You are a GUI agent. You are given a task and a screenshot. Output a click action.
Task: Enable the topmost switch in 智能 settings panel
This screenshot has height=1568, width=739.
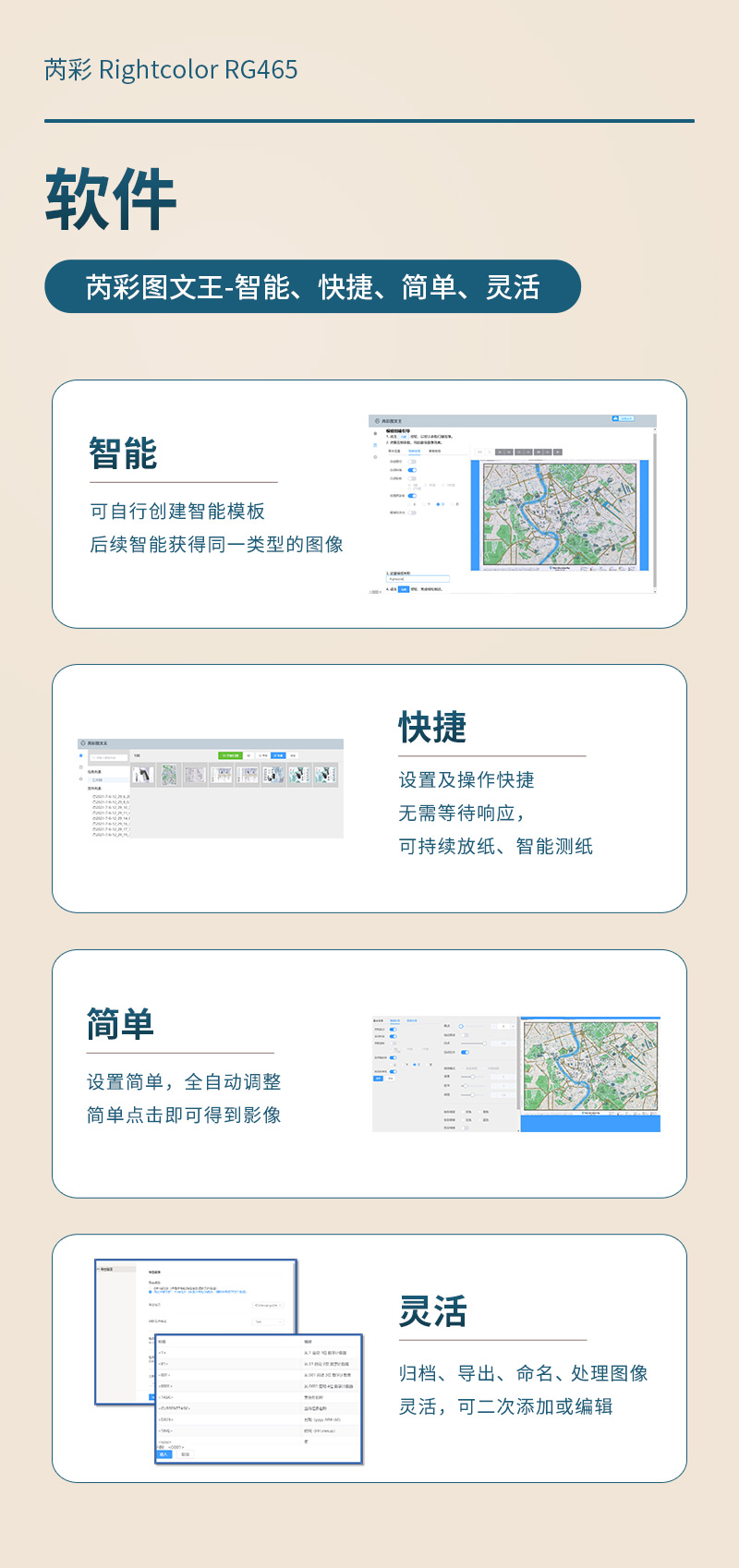(x=412, y=462)
